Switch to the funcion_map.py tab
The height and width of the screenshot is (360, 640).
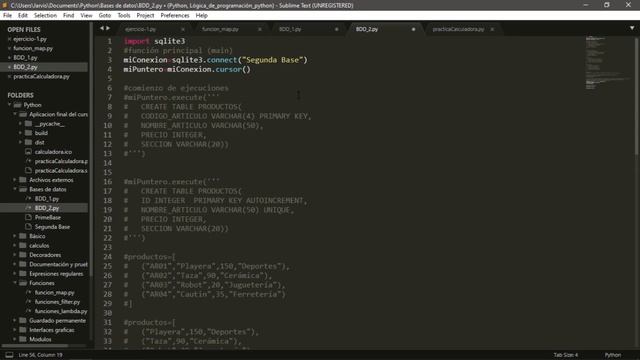[220, 29]
